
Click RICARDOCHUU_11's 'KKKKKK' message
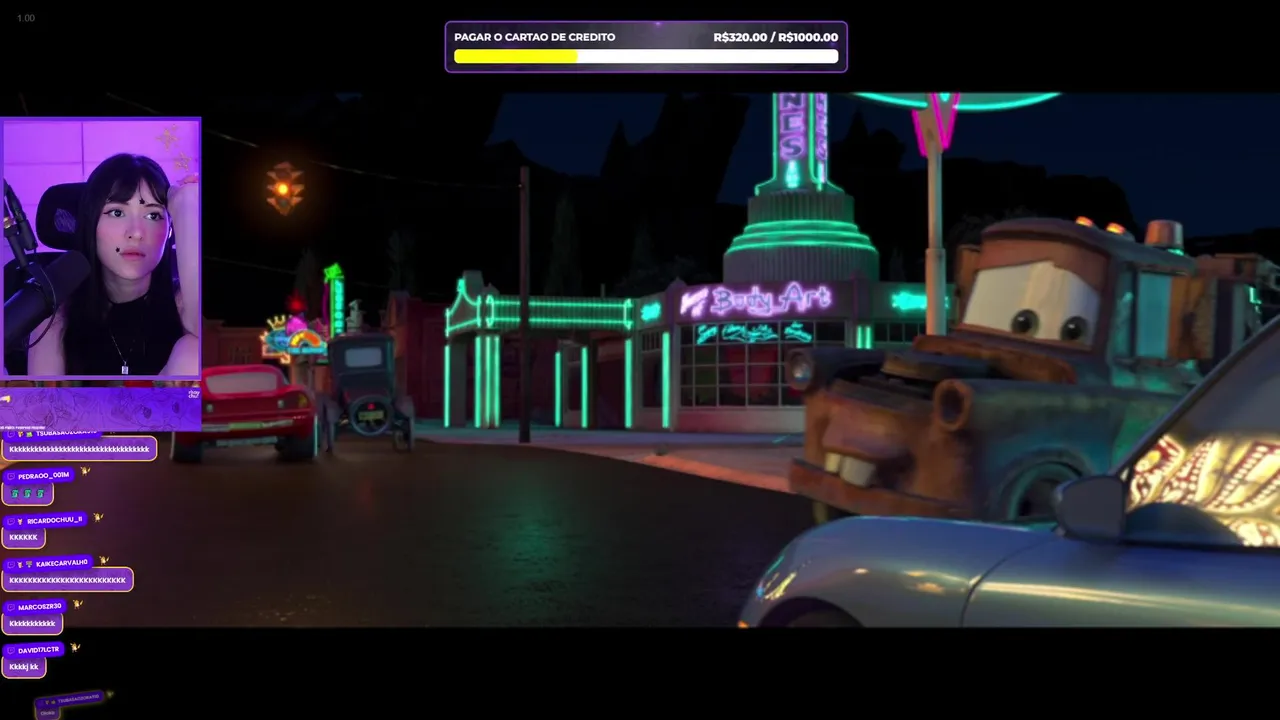[23, 537]
